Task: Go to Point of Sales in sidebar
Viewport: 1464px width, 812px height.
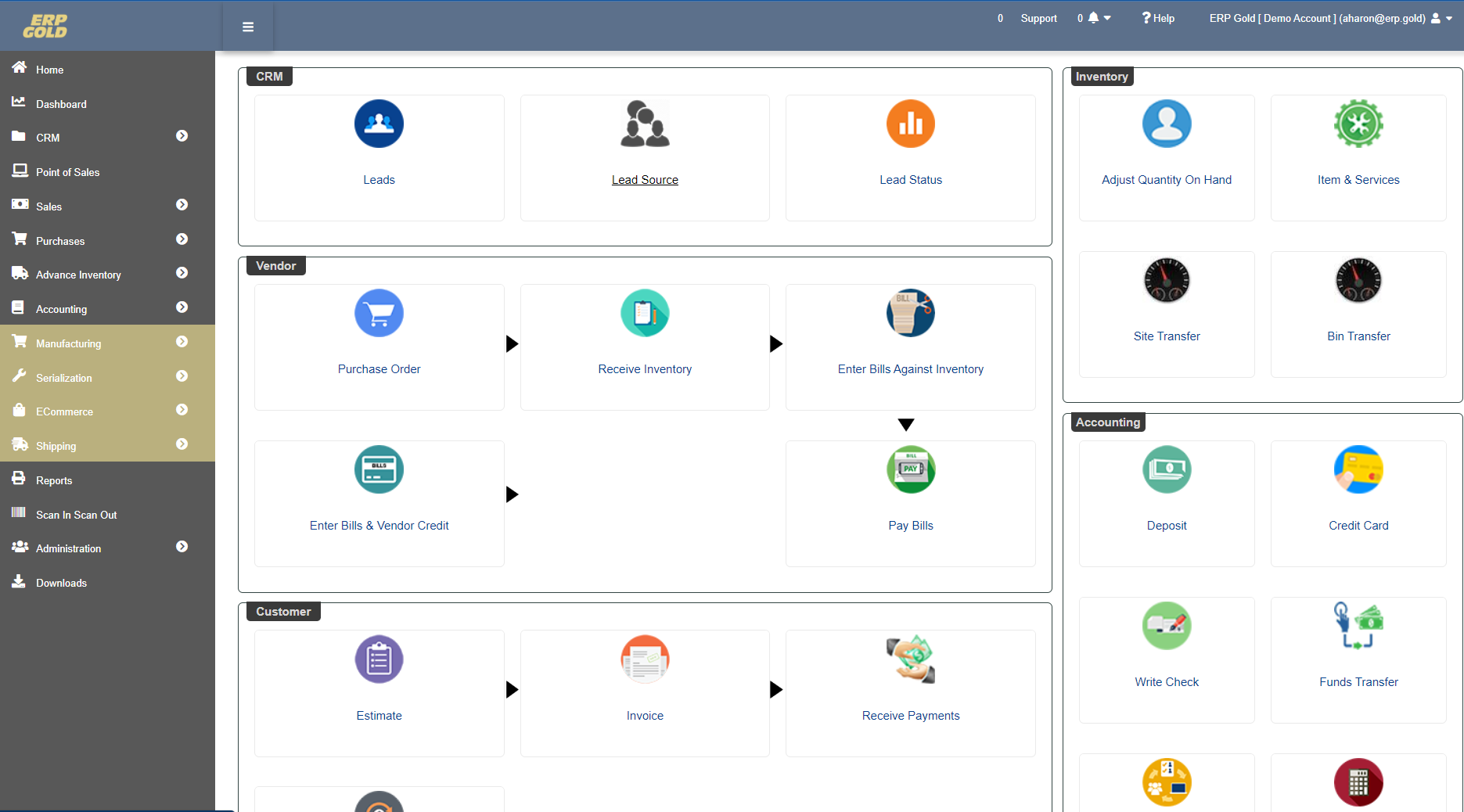Action: coord(67,172)
